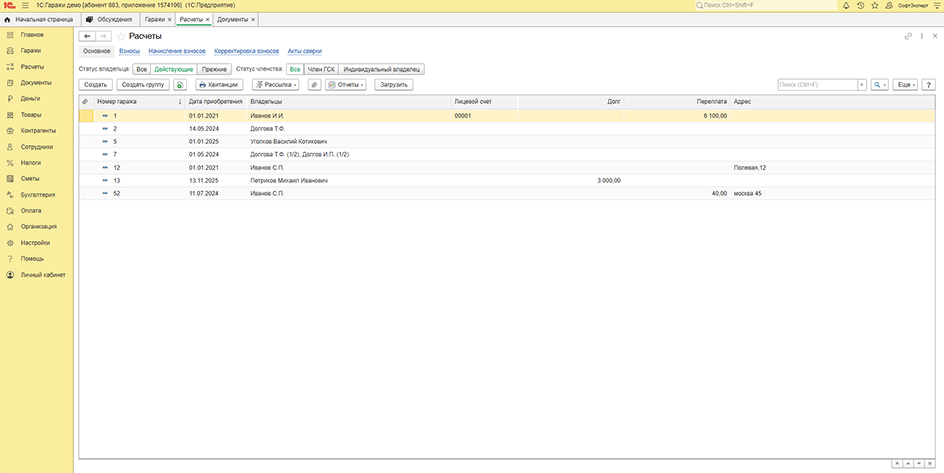Select Индивидуальный владелец membership filter

click(382, 69)
